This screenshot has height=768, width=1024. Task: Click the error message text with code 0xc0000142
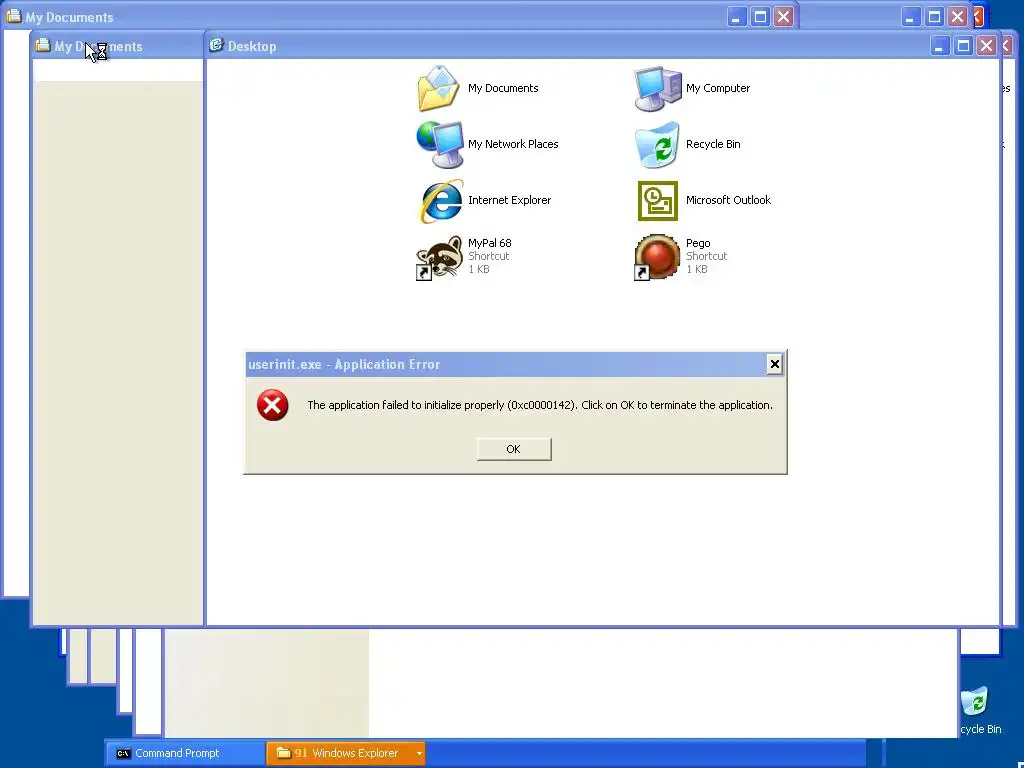point(540,405)
